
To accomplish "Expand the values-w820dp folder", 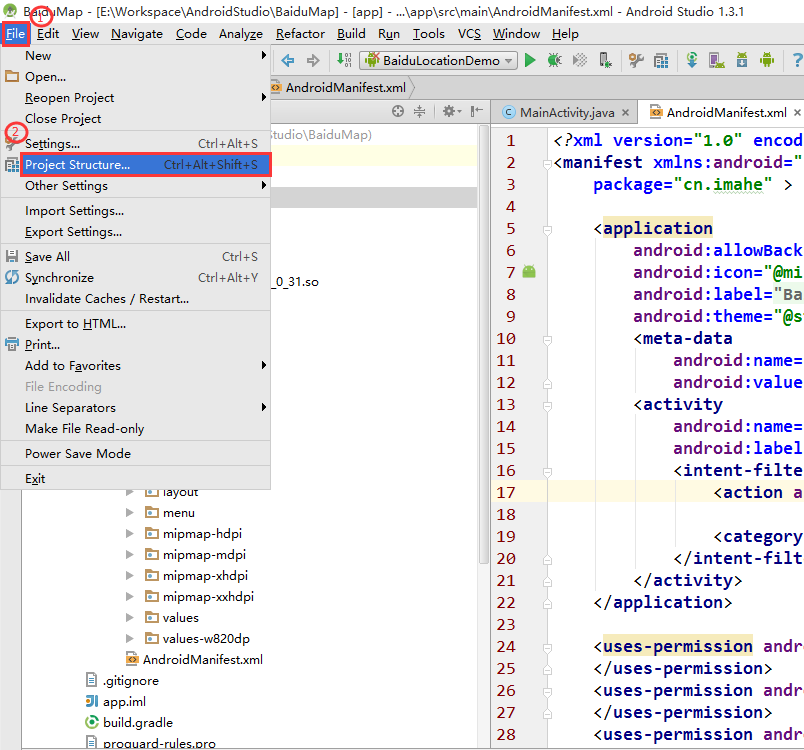I will click(130, 639).
